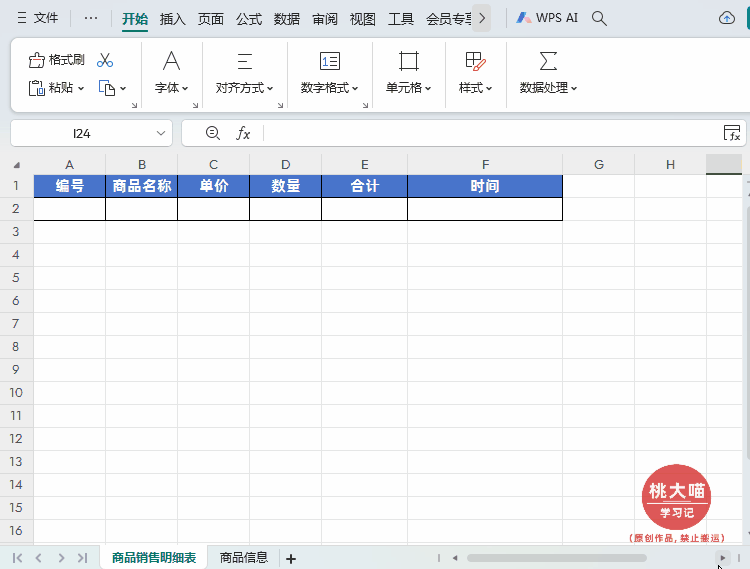Click the horizontal scrollbar thumb

(x=557, y=558)
